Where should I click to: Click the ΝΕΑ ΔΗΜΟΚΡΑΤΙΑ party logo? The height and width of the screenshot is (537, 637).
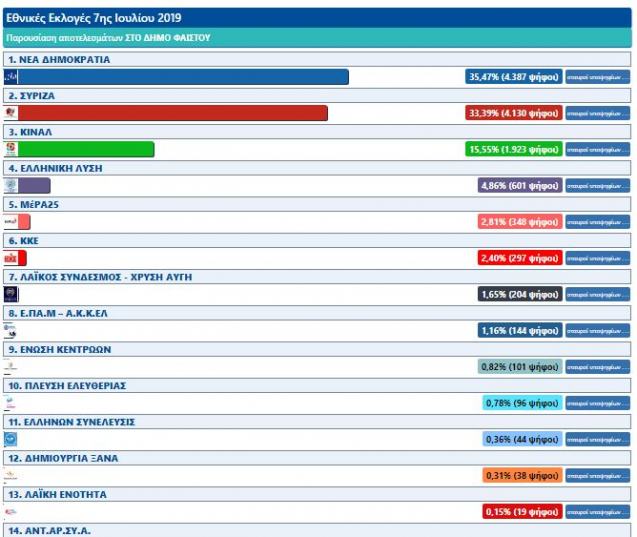coord(11,77)
